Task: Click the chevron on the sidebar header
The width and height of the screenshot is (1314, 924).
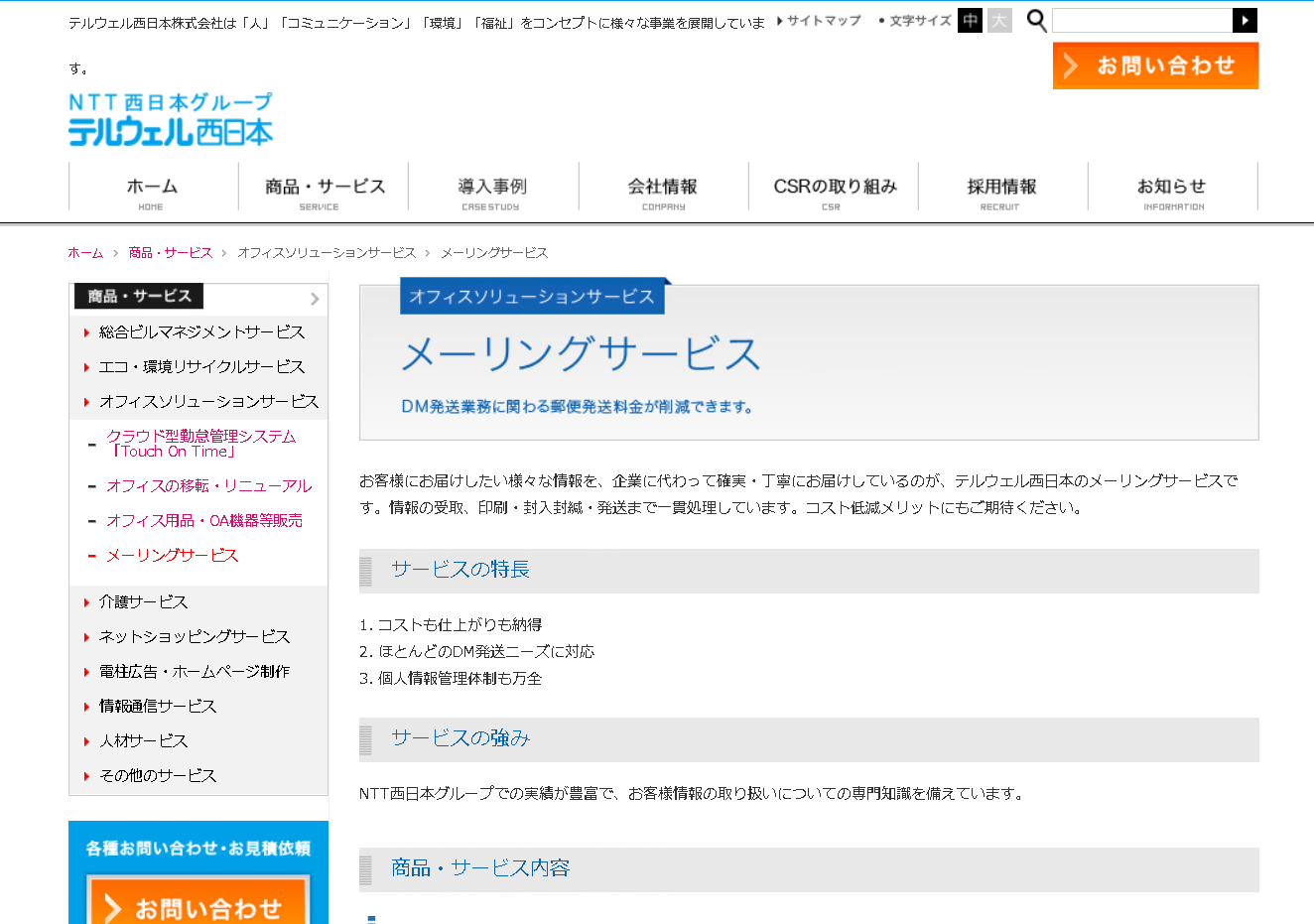Action: [x=315, y=299]
